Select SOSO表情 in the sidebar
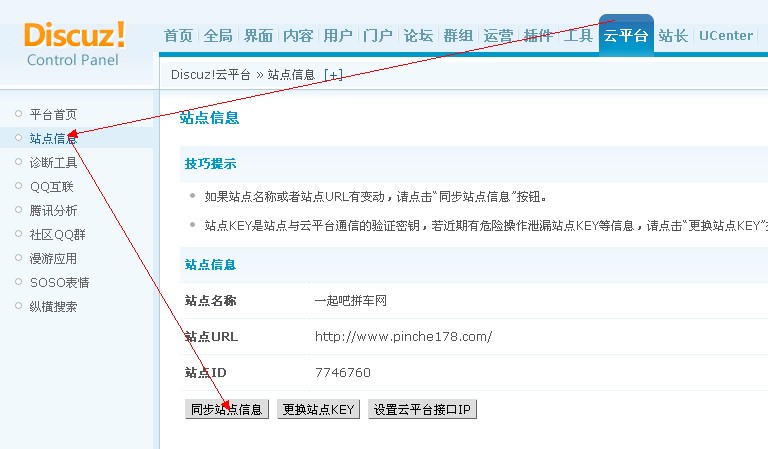Screen dimensions: 768x449 pos(60,283)
